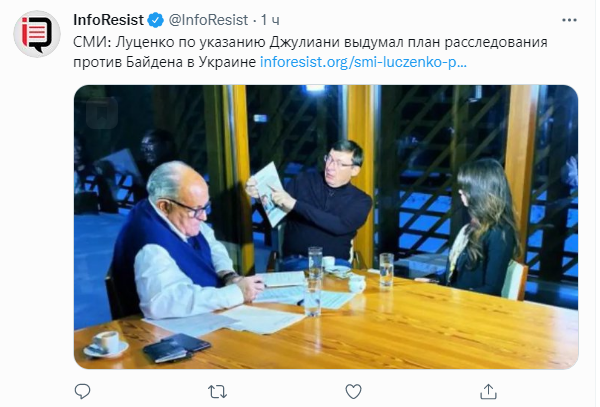Enlarge the attached meeting photo
Screen dimensions: 600x407
click(x=326, y=227)
